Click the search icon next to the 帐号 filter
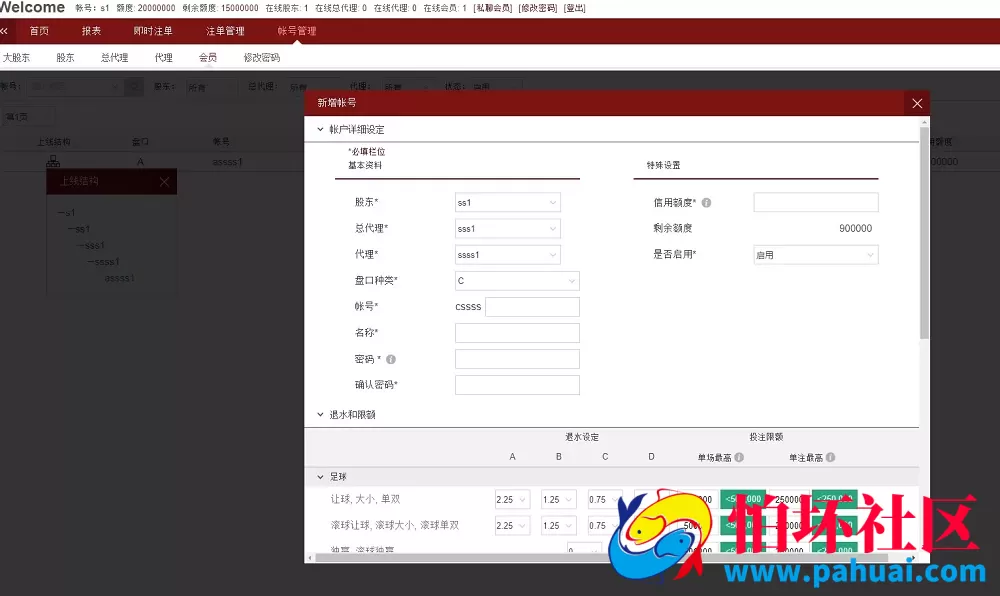 pos(132,87)
